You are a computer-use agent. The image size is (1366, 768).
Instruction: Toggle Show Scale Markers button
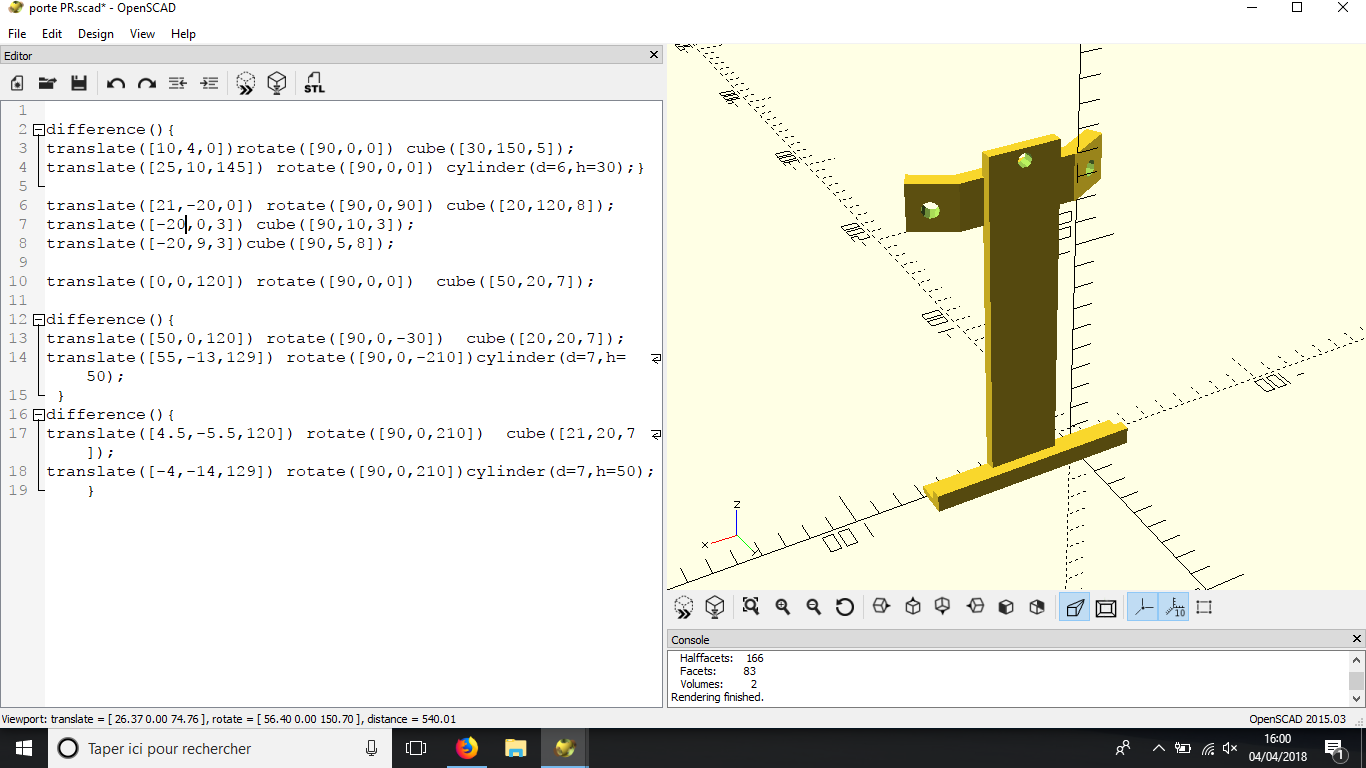pyautogui.click(x=1174, y=607)
